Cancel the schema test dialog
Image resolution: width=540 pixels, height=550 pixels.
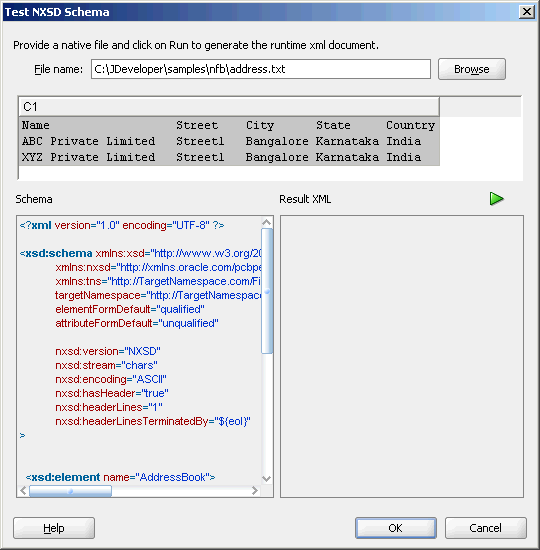point(486,528)
